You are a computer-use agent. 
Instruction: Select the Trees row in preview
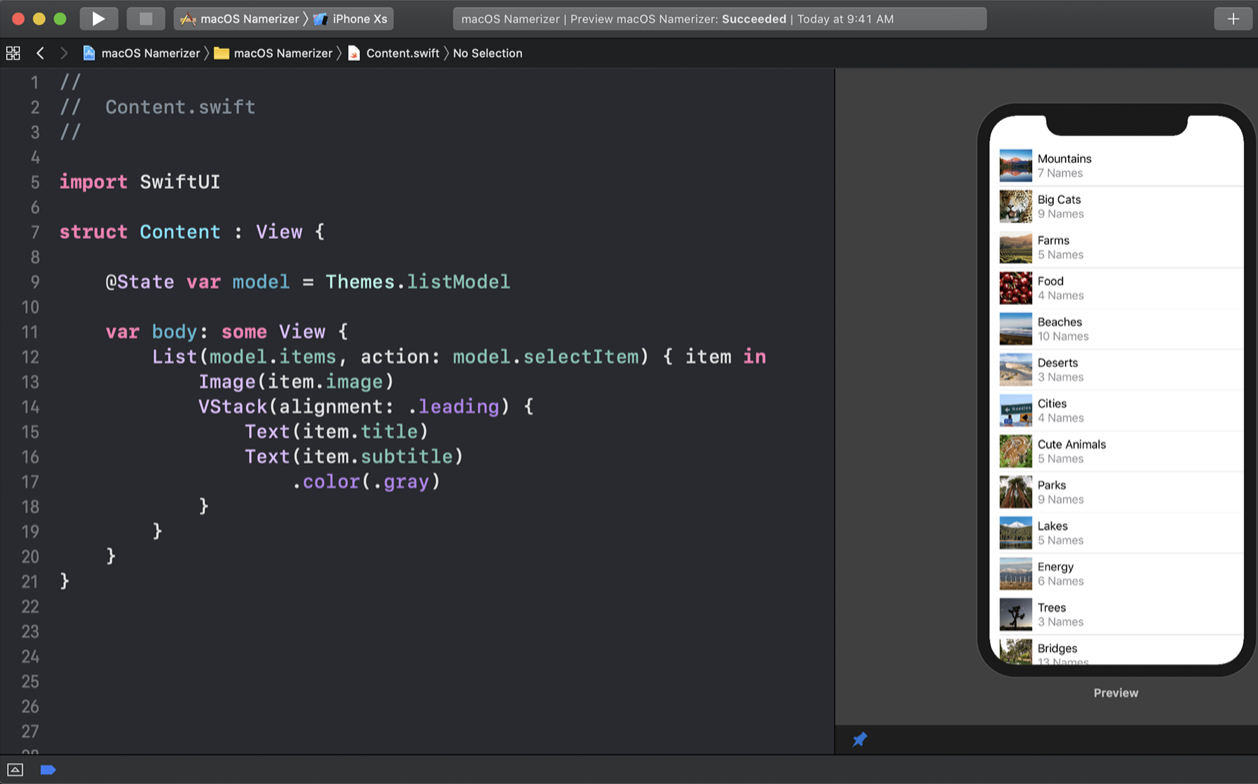click(1116, 614)
